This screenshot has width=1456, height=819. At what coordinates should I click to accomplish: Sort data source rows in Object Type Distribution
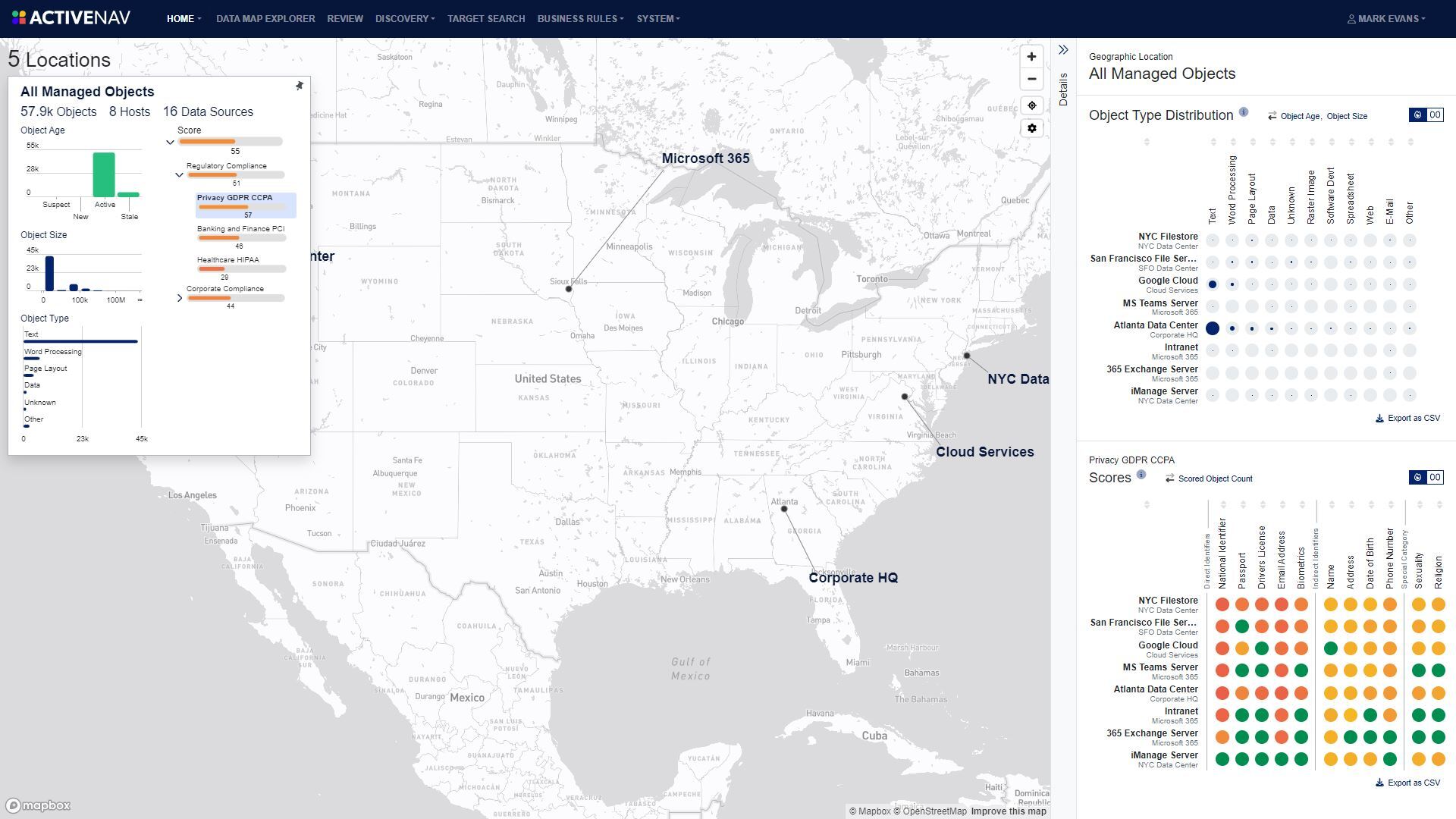(1147, 142)
